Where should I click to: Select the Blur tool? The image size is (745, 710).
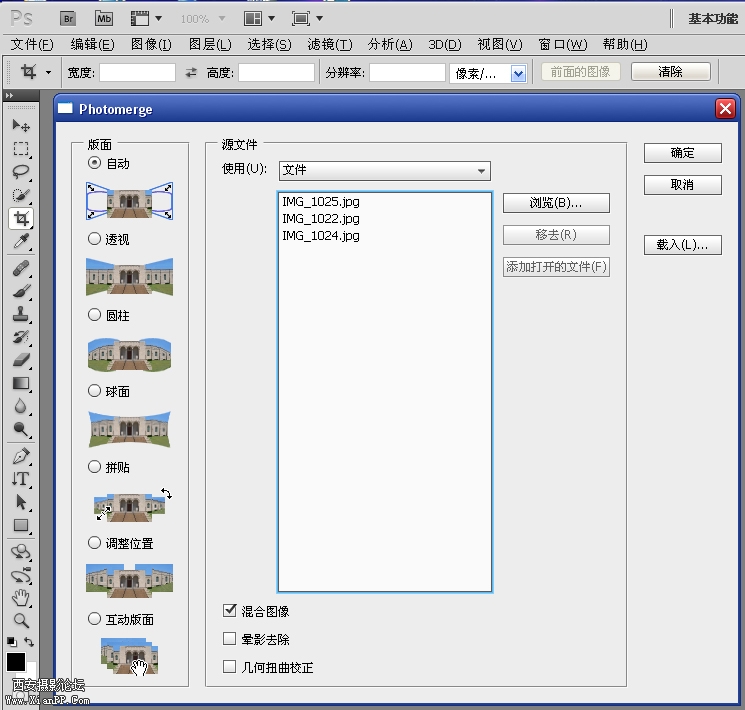click(20, 406)
